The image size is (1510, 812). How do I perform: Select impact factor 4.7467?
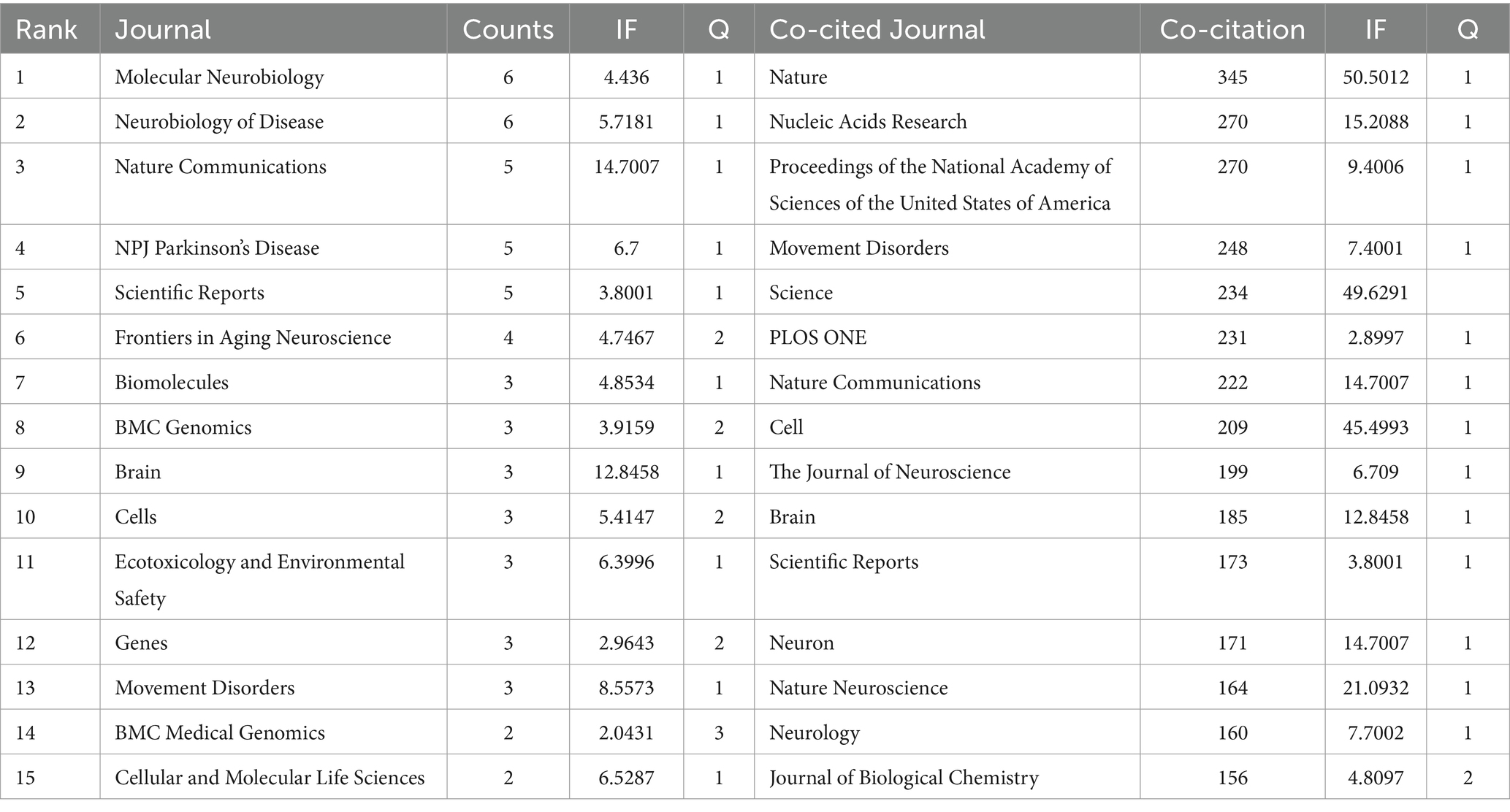point(626,337)
